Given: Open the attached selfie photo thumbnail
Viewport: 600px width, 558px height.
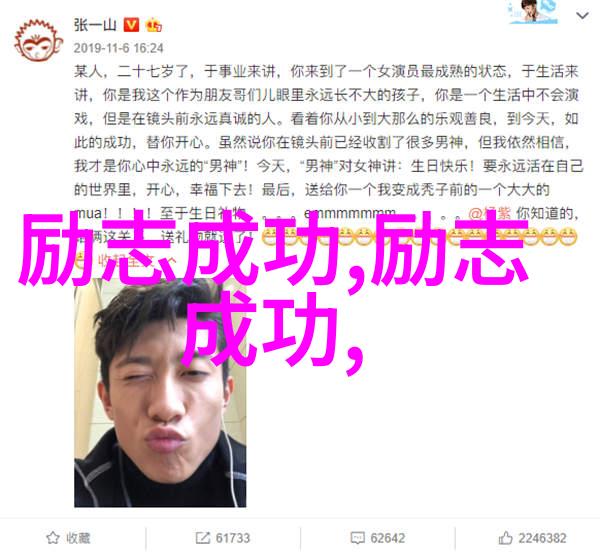Looking at the screenshot, I should pyautogui.click(x=160, y=392).
